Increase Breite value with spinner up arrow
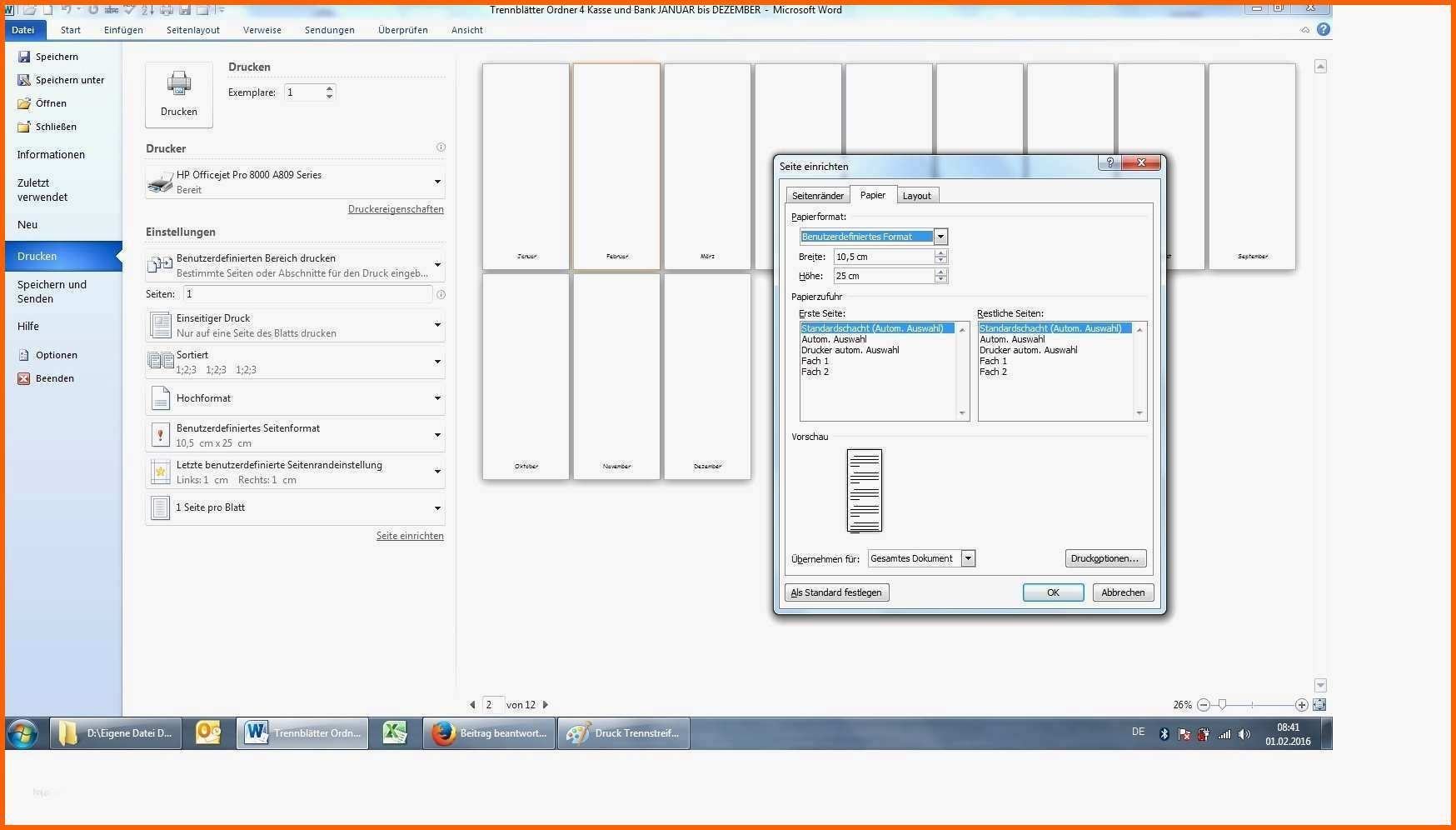Image resolution: width=1456 pixels, height=830 pixels. pyautogui.click(x=940, y=253)
